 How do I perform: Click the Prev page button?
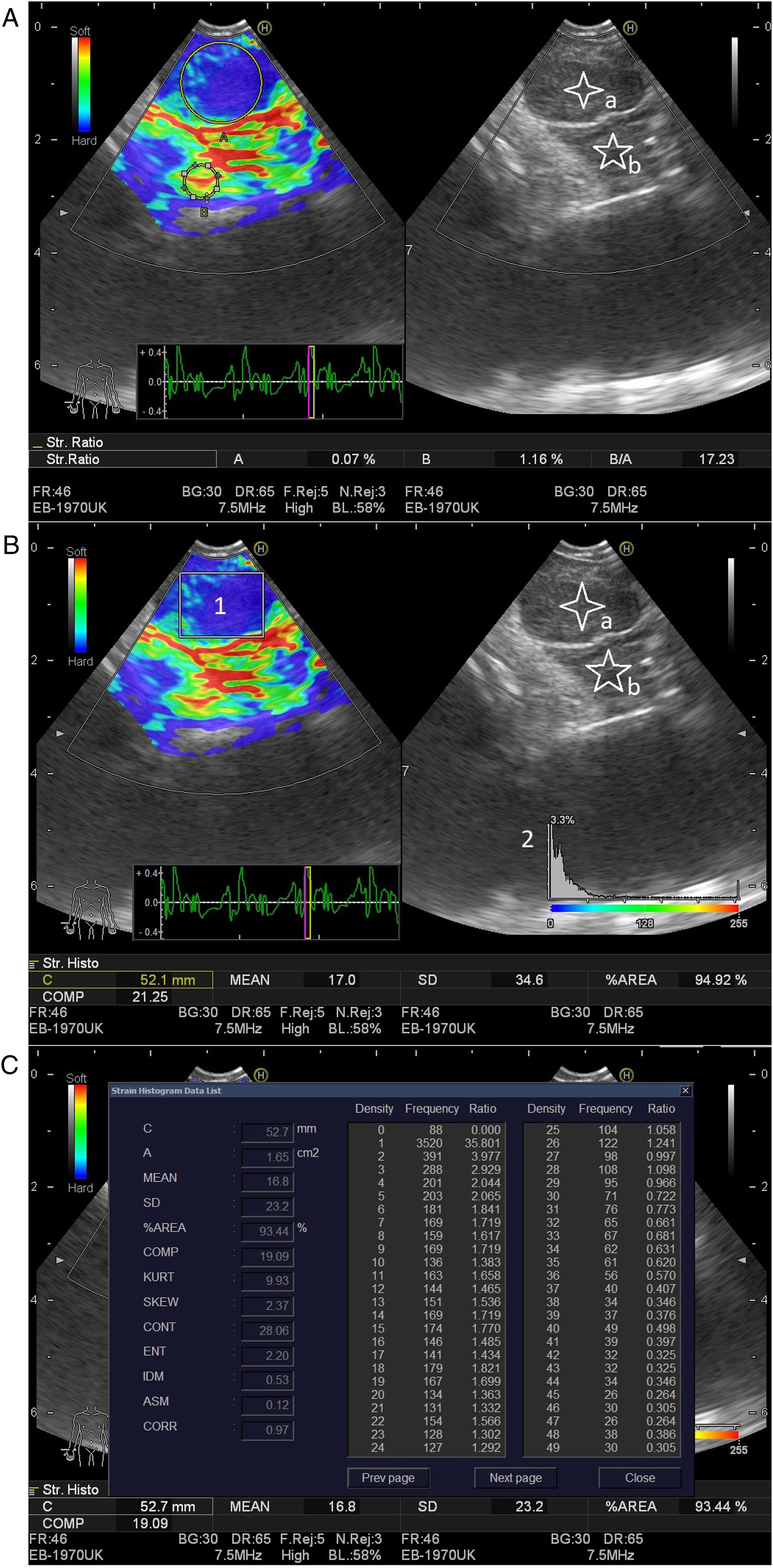pos(388,1477)
